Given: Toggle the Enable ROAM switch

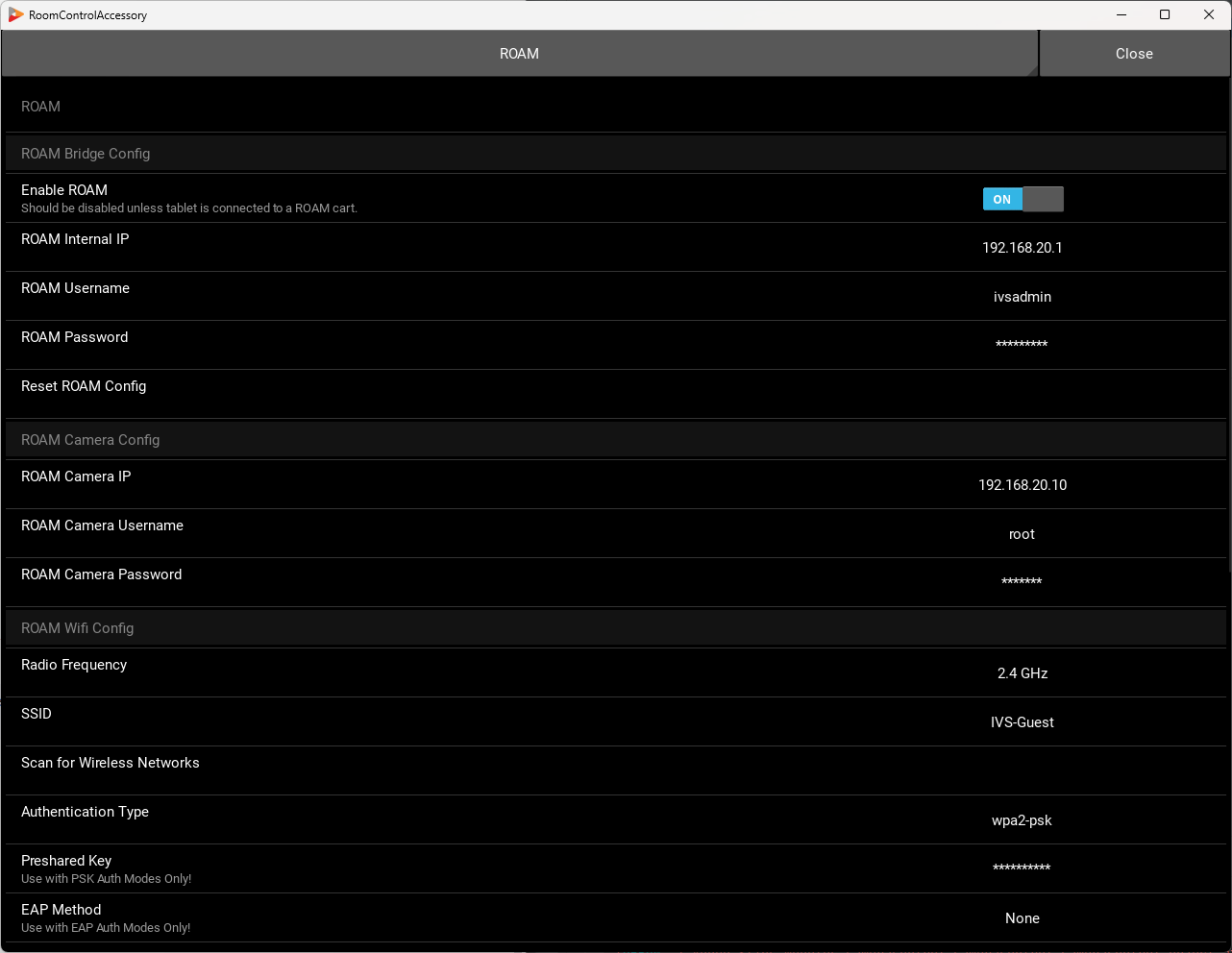Looking at the screenshot, I should point(1023,199).
